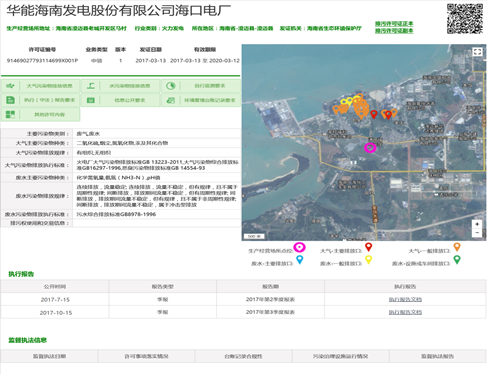Click the 自行监测要求 pie-chart icon
Viewport: 487px width, 375px height.
tap(171, 86)
